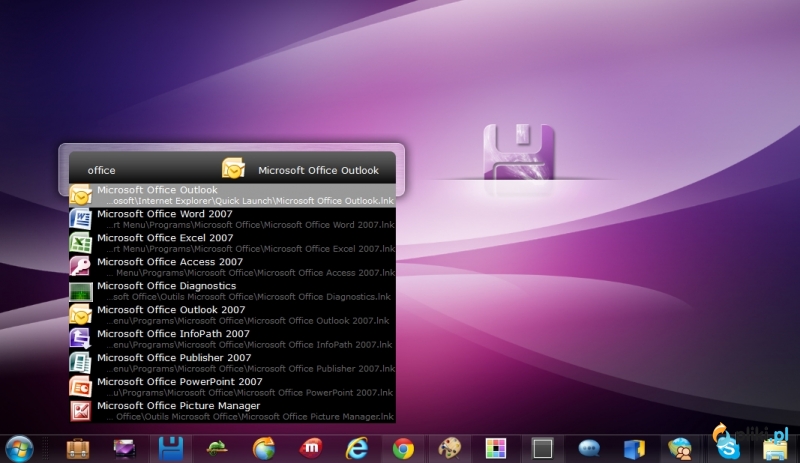Screen dimensions: 800x463
Task: Click the Quick Launch path under the Outlook result
Action: (x=250, y=201)
